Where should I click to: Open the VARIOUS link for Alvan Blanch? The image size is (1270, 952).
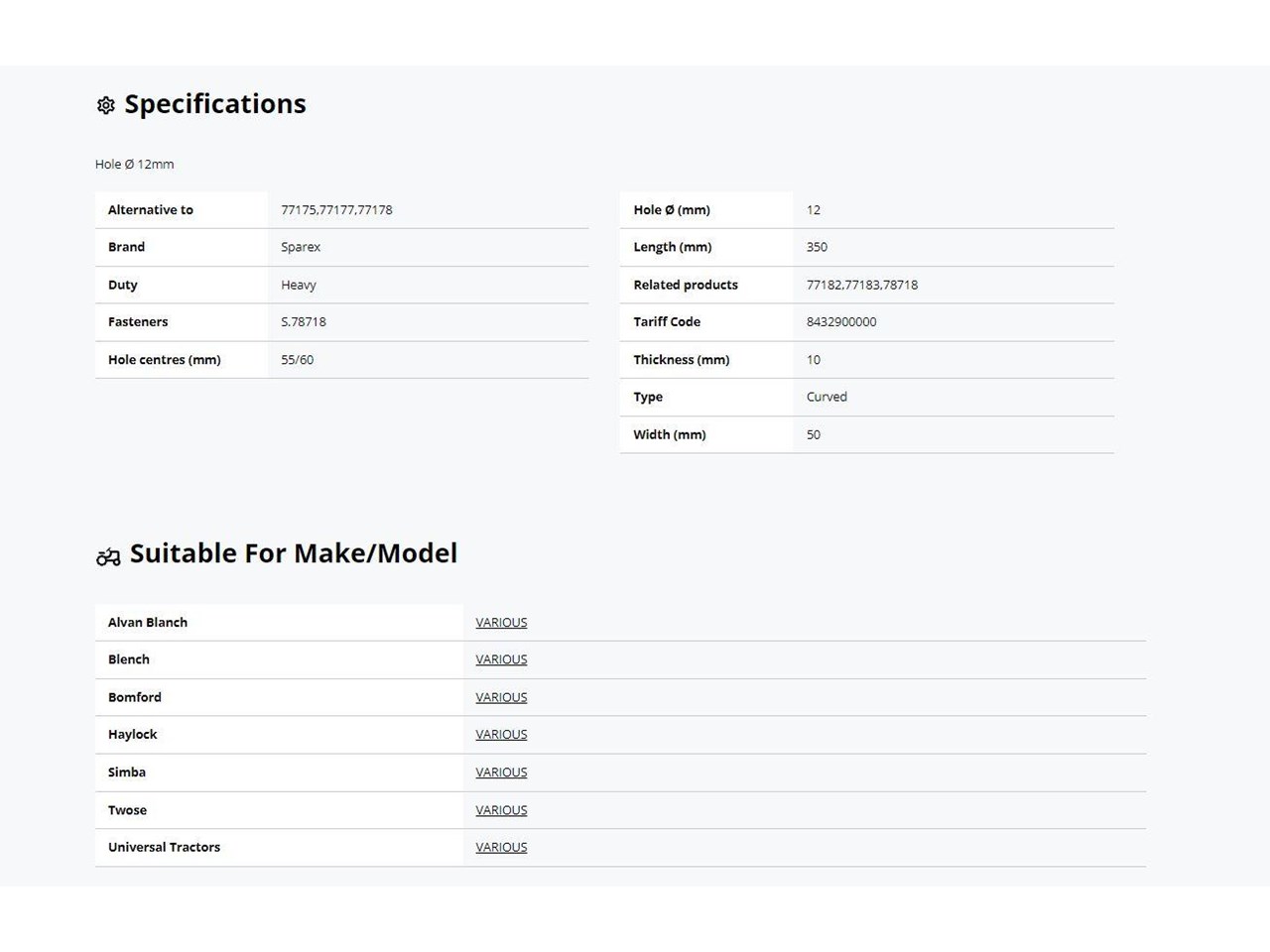[501, 623]
